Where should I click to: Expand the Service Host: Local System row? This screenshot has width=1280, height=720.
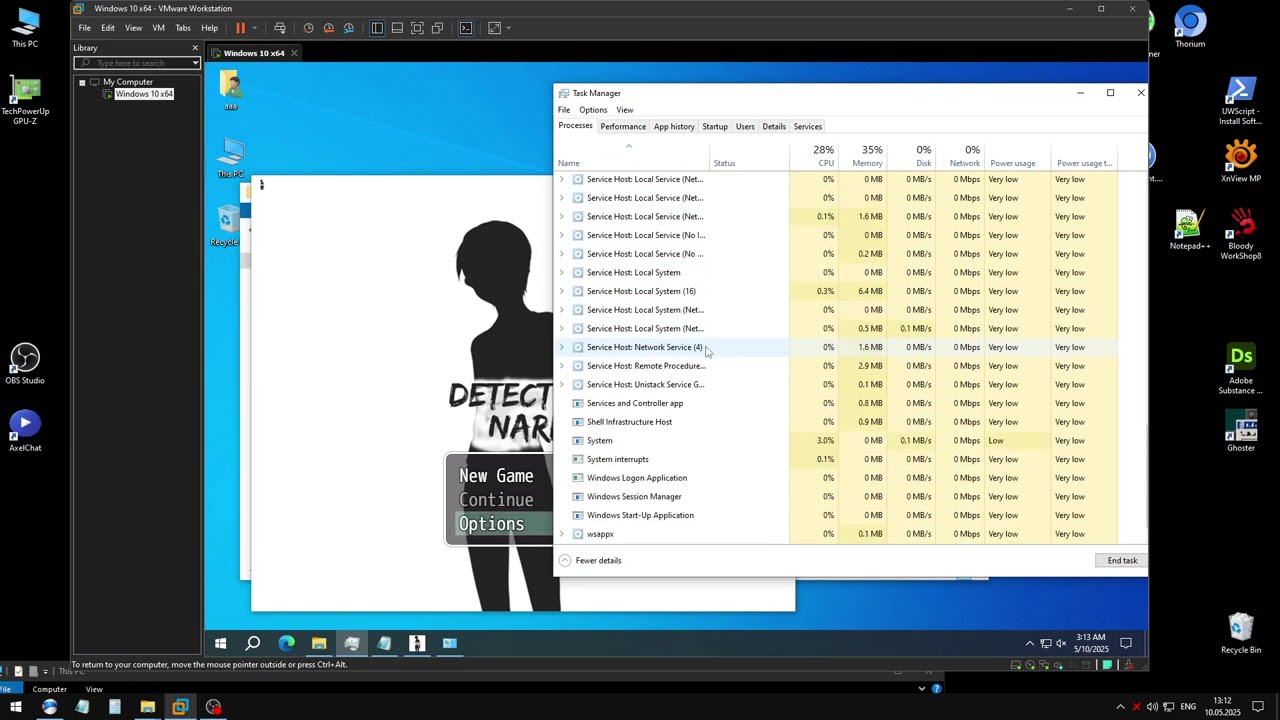click(561, 272)
